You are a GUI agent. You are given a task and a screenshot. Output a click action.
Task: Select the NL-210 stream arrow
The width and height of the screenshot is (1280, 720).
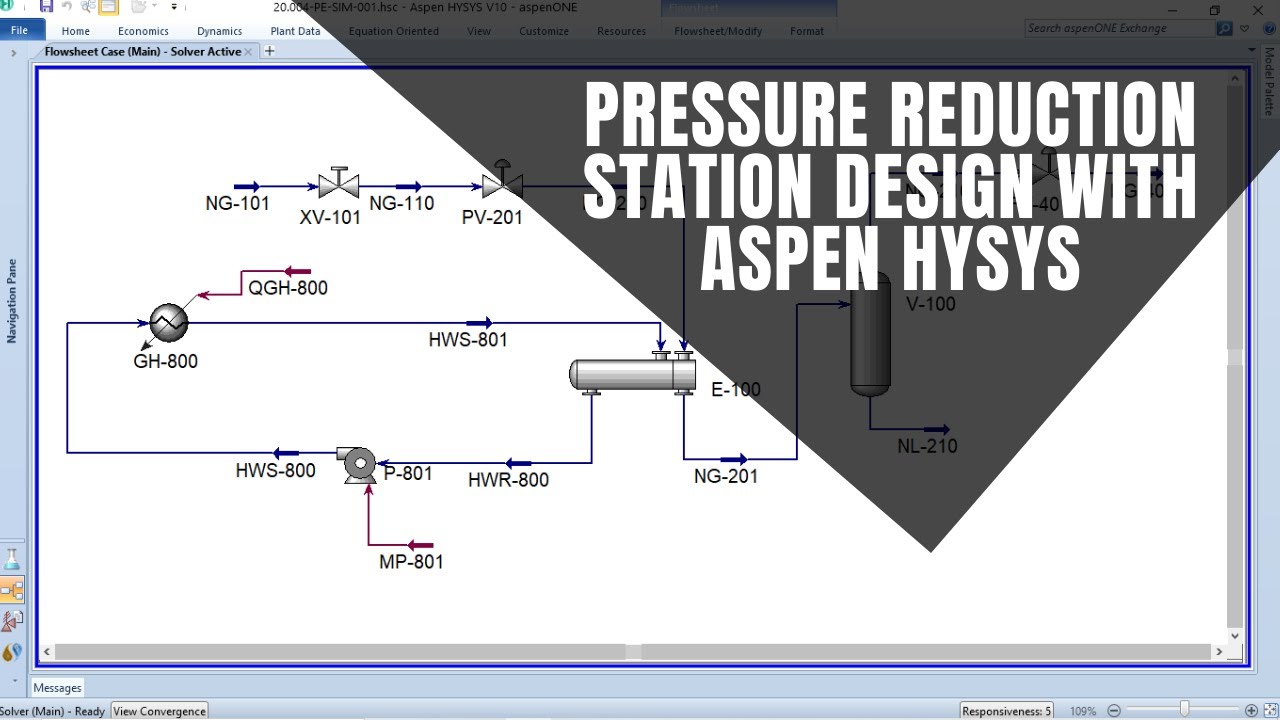pos(937,430)
